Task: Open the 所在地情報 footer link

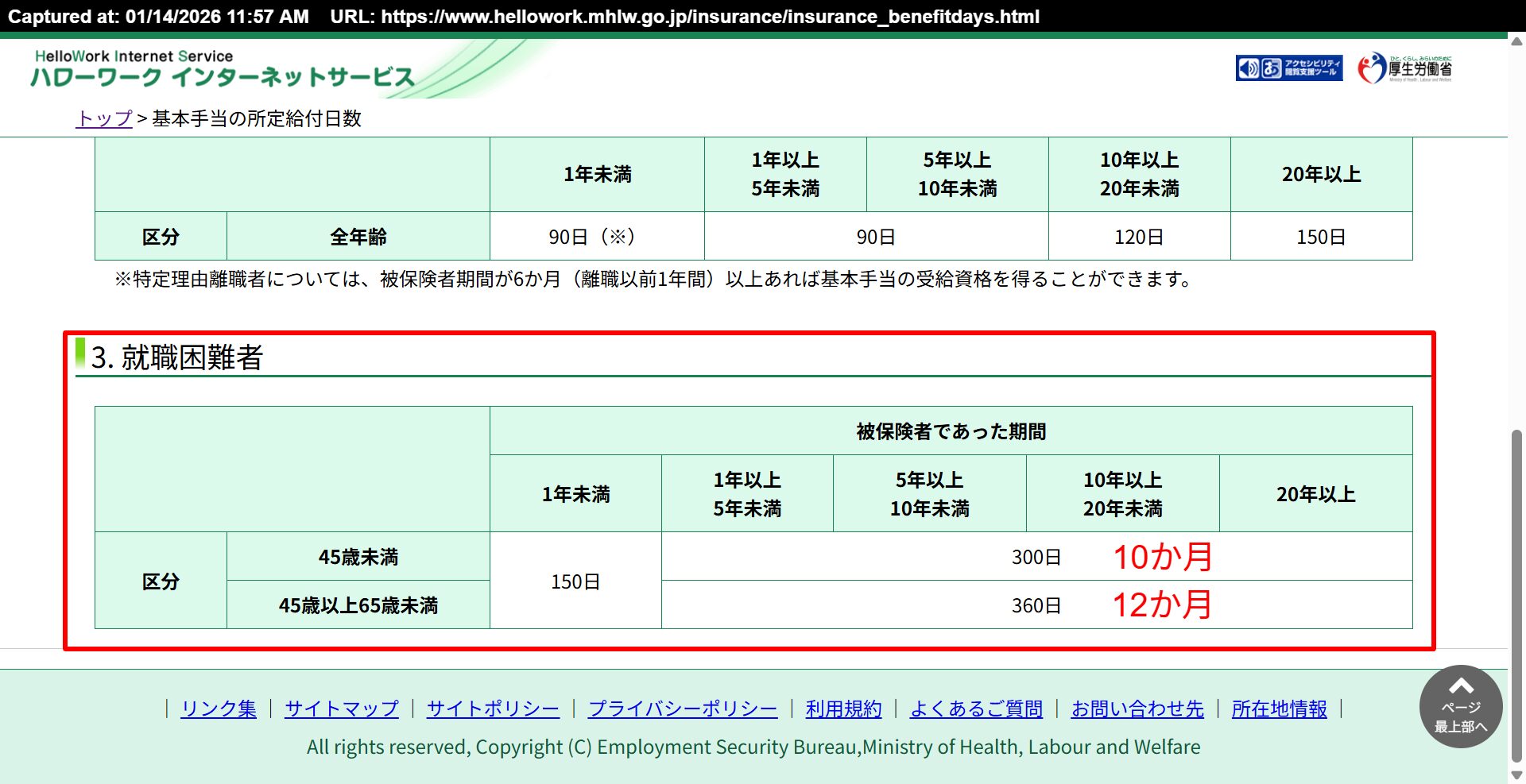Action: point(1279,709)
